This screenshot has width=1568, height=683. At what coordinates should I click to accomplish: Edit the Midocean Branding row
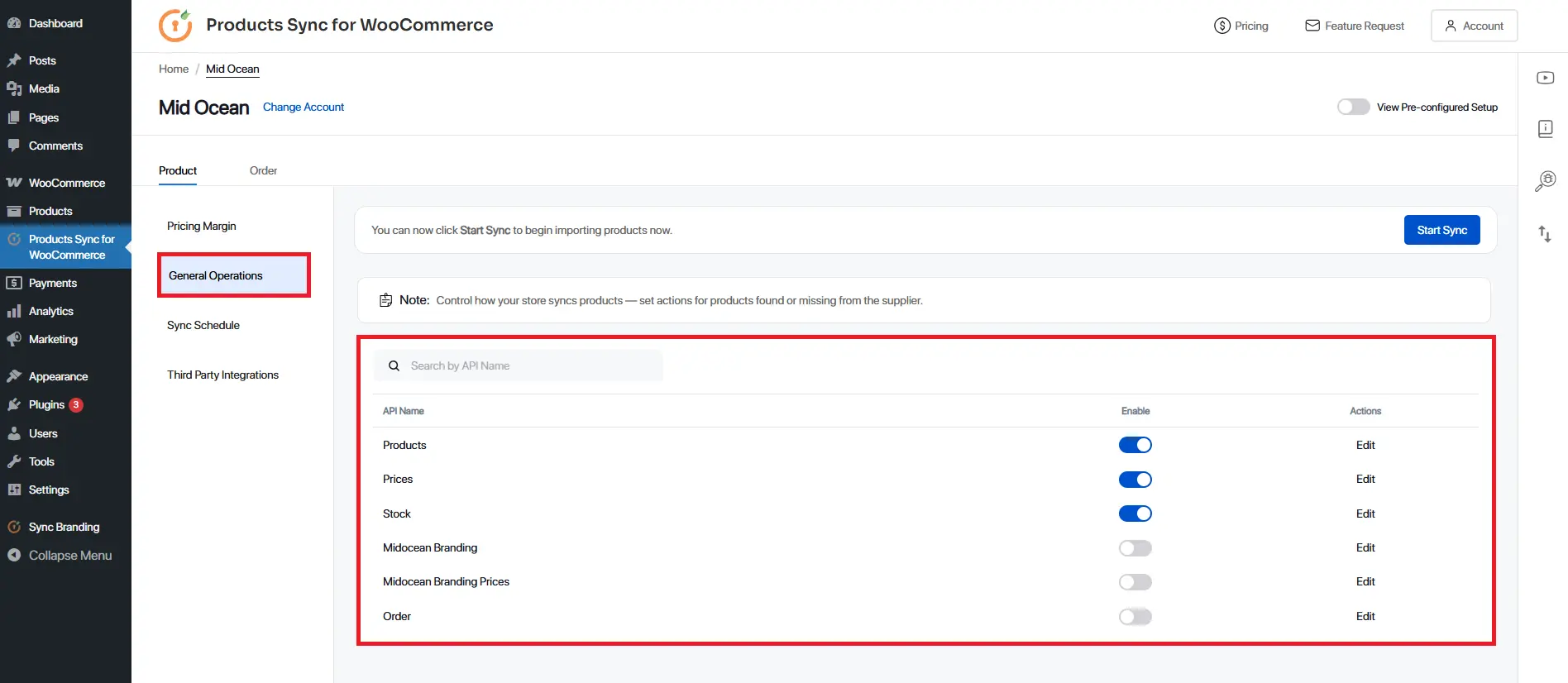click(1365, 547)
